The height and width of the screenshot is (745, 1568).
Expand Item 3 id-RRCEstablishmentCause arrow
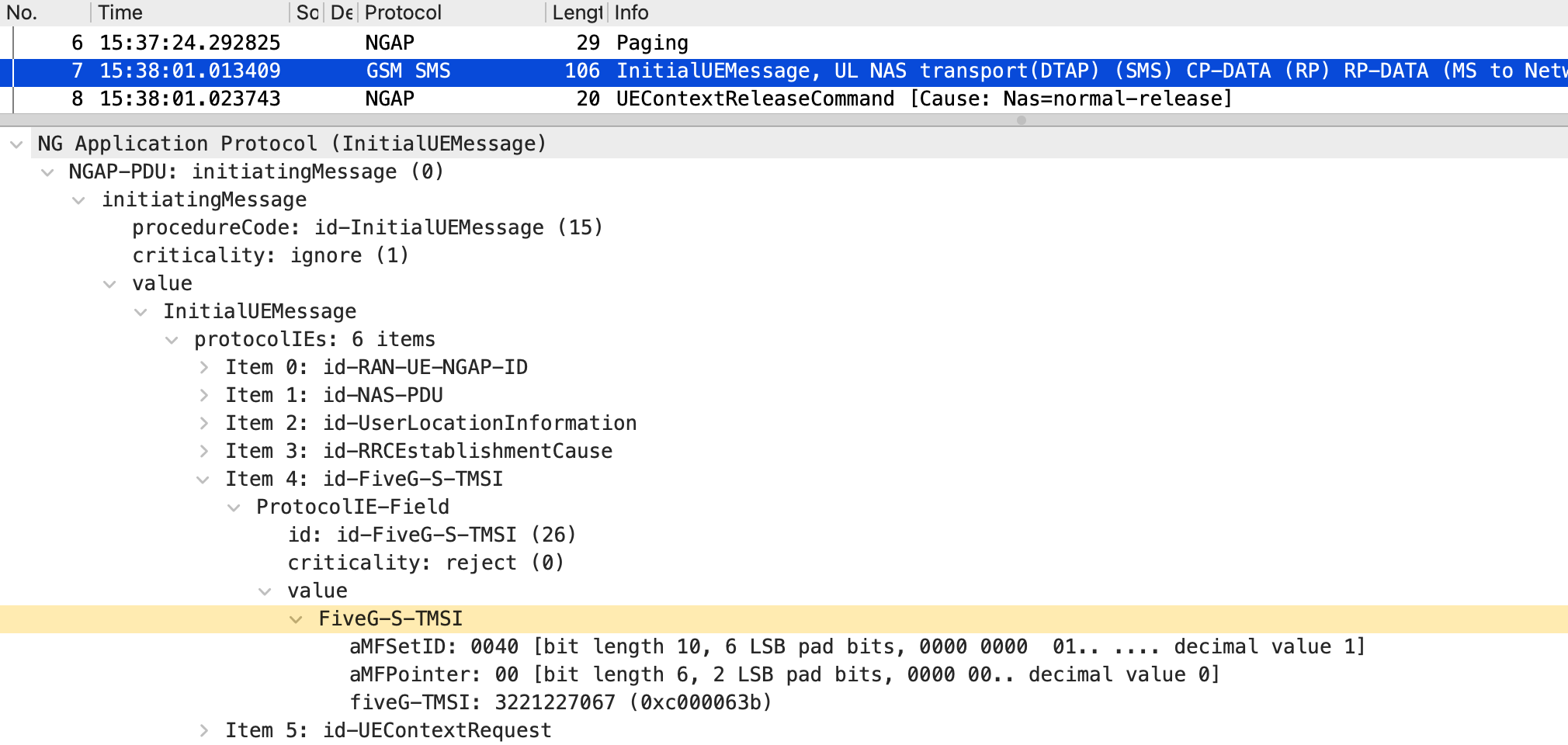pyautogui.click(x=203, y=451)
